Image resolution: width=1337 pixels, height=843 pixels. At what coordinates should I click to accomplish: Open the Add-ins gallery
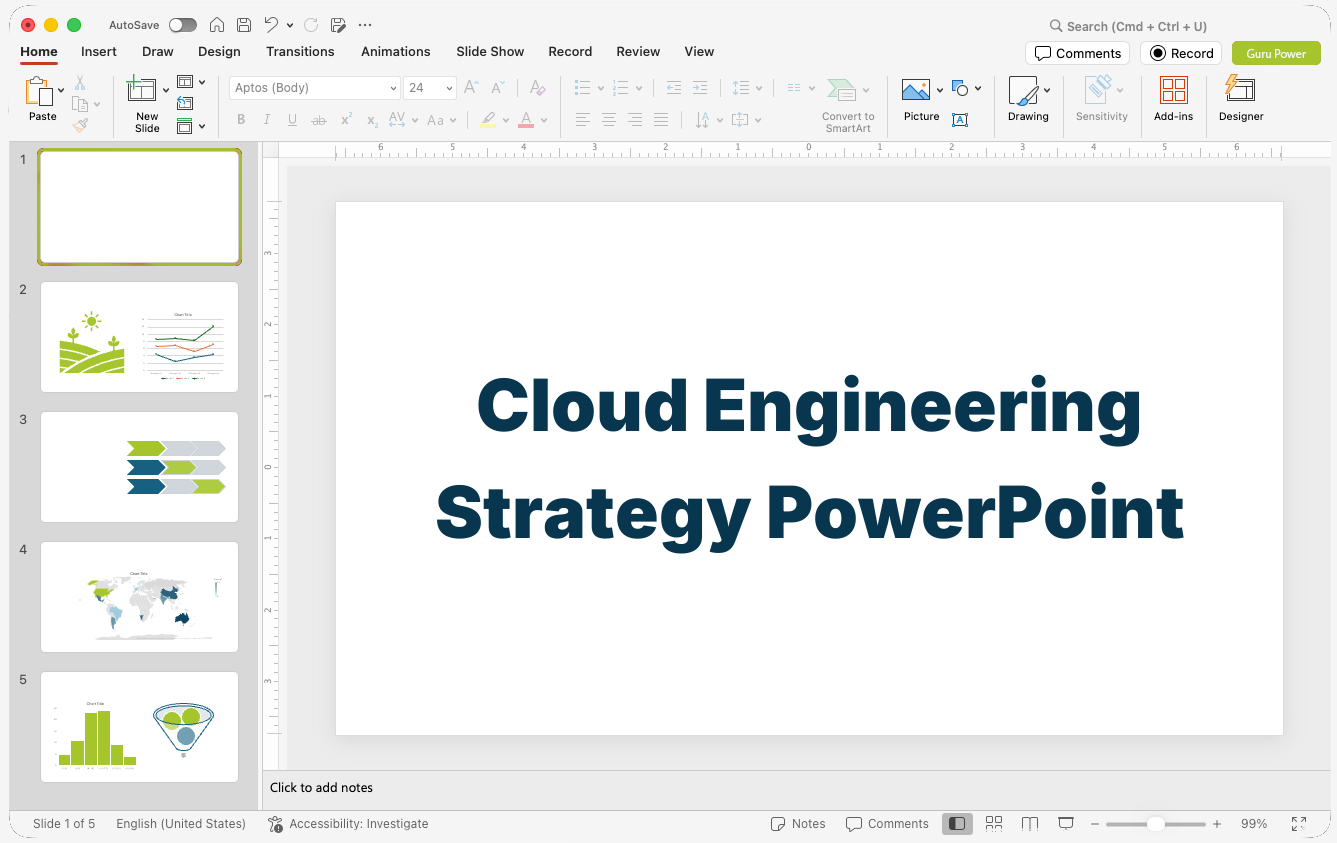(1173, 99)
